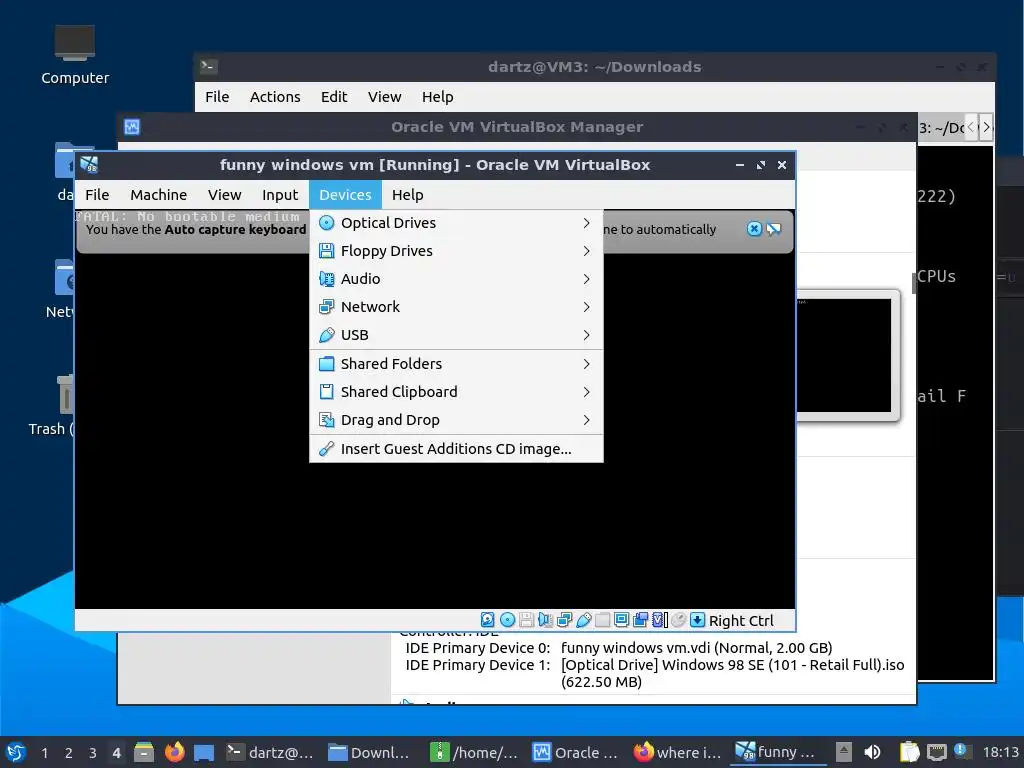Viewport: 1024px width, 768px height.
Task: Open the Lubuntu start menu
Action: (16, 752)
